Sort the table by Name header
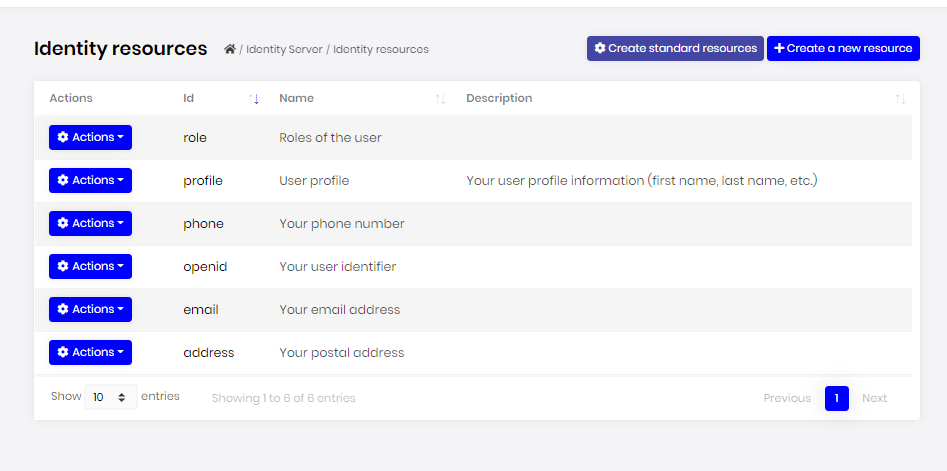This screenshot has height=471, width=947. (x=296, y=98)
